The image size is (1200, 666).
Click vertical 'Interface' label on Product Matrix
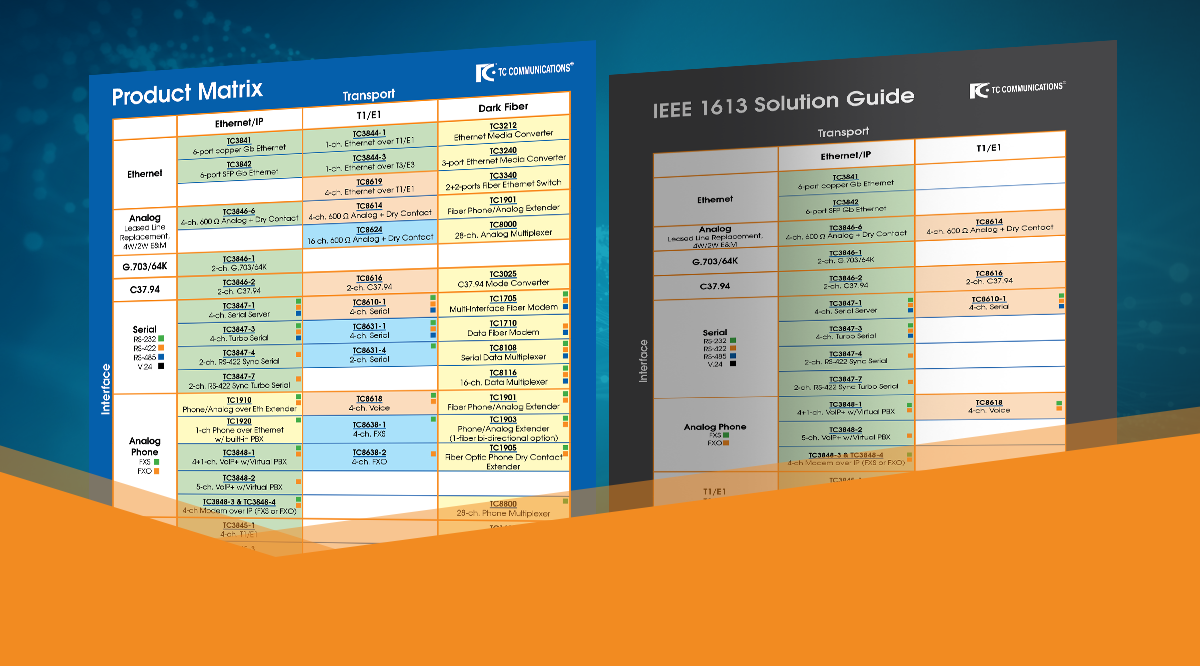click(x=105, y=388)
